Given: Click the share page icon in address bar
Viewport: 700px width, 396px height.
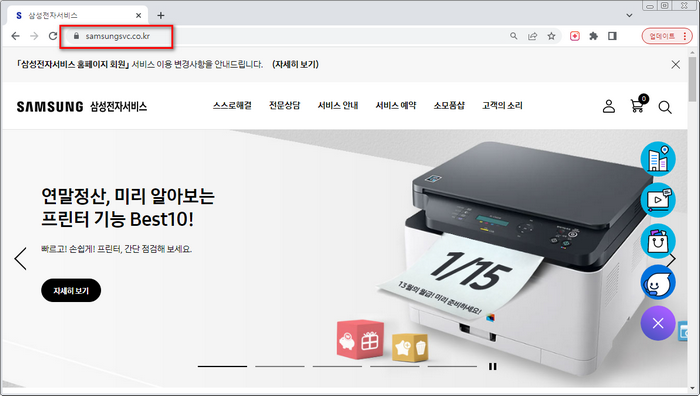Looking at the screenshot, I should 533,36.
